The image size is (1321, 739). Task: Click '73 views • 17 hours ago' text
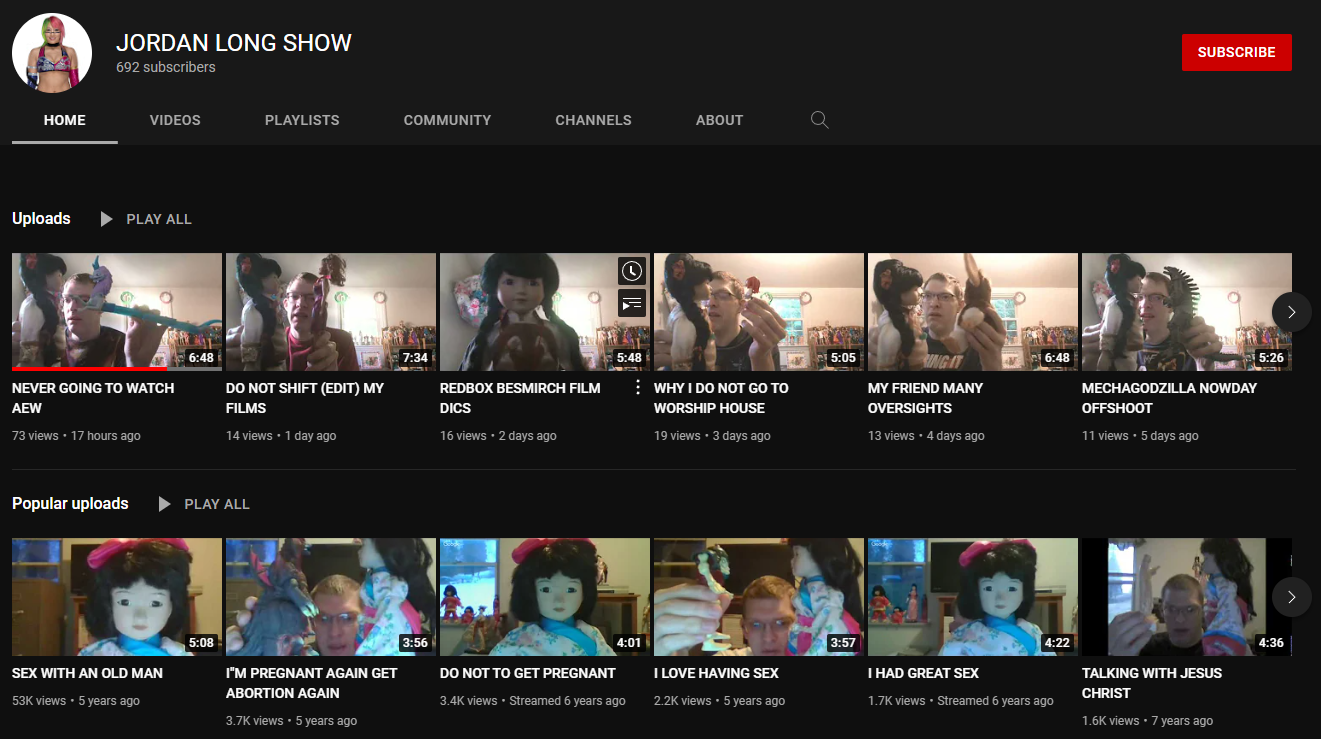[x=76, y=436]
